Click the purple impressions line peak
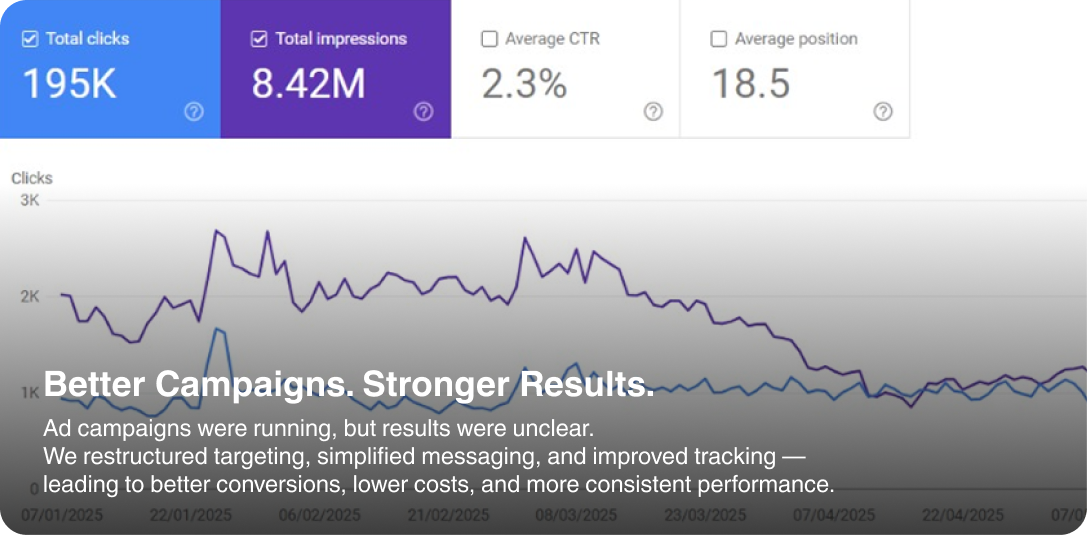Screen dimensions: 1087x535 (x=216, y=231)
